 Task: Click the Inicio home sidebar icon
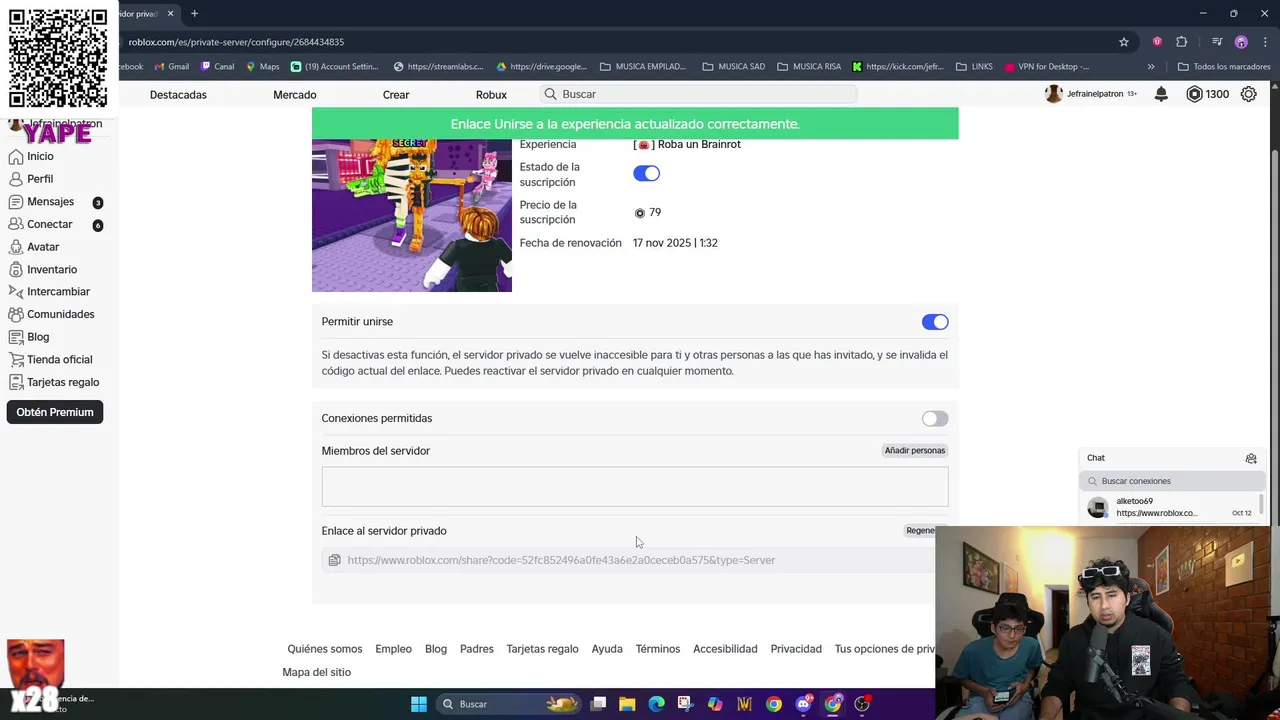[16, 157]
